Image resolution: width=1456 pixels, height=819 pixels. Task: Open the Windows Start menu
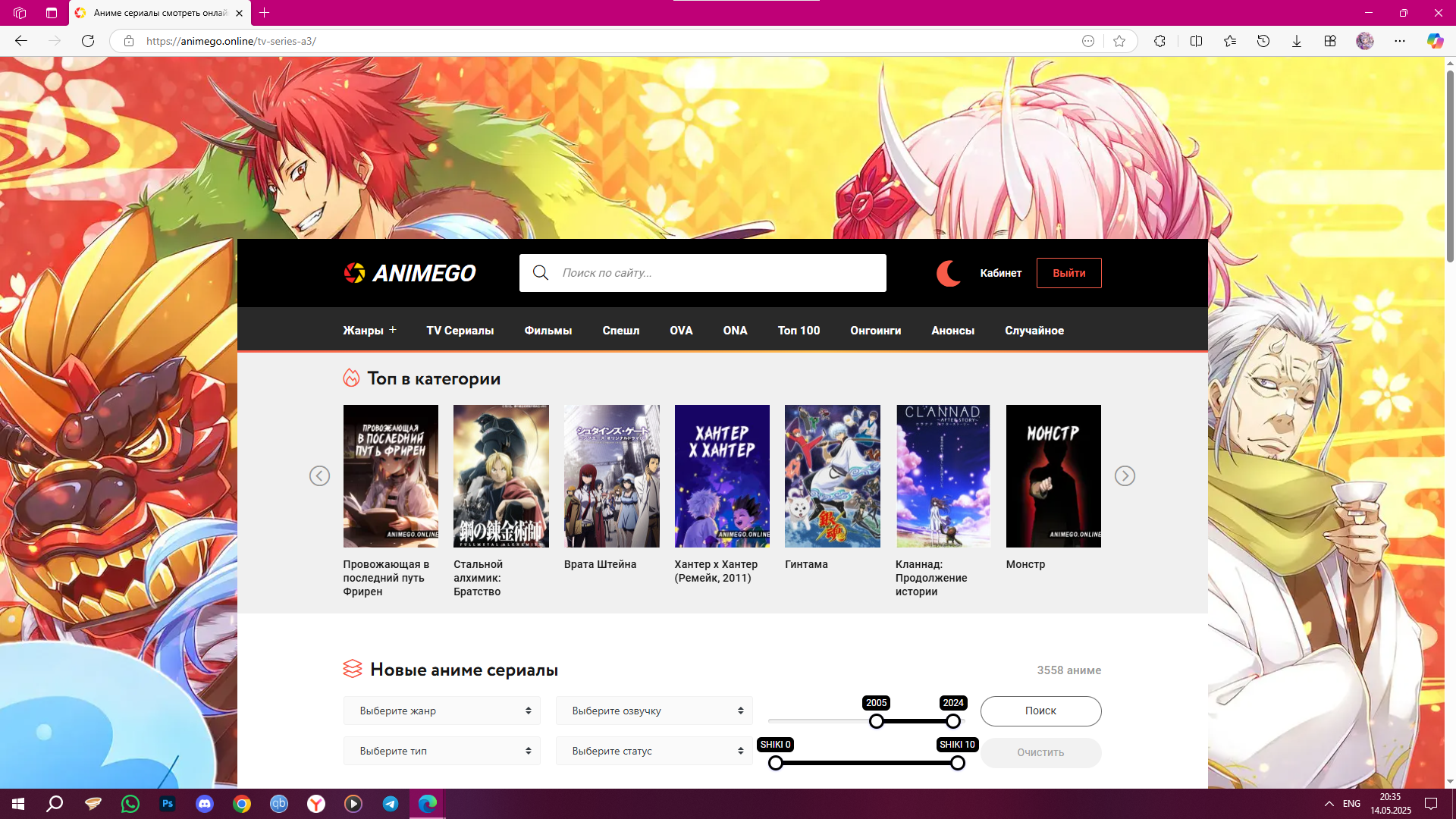coord(18,804)
